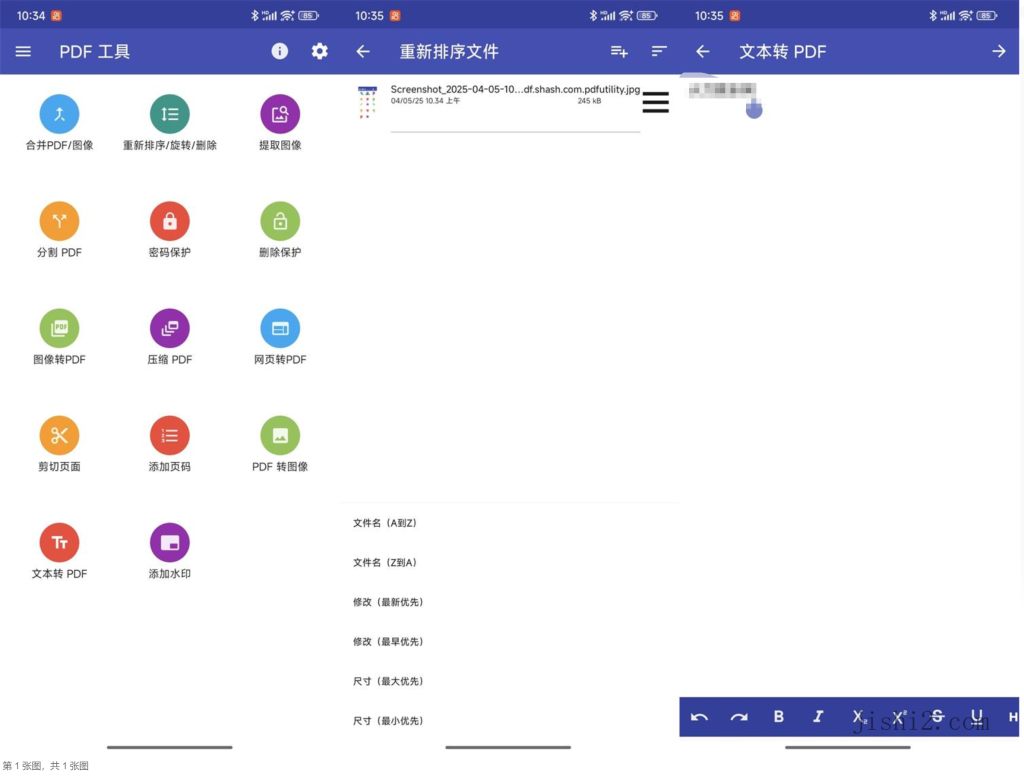This screenshot has height=776, width=1024.
Task: Sort by 尺寸（最大优先）
Action: (x=388, y=681)
